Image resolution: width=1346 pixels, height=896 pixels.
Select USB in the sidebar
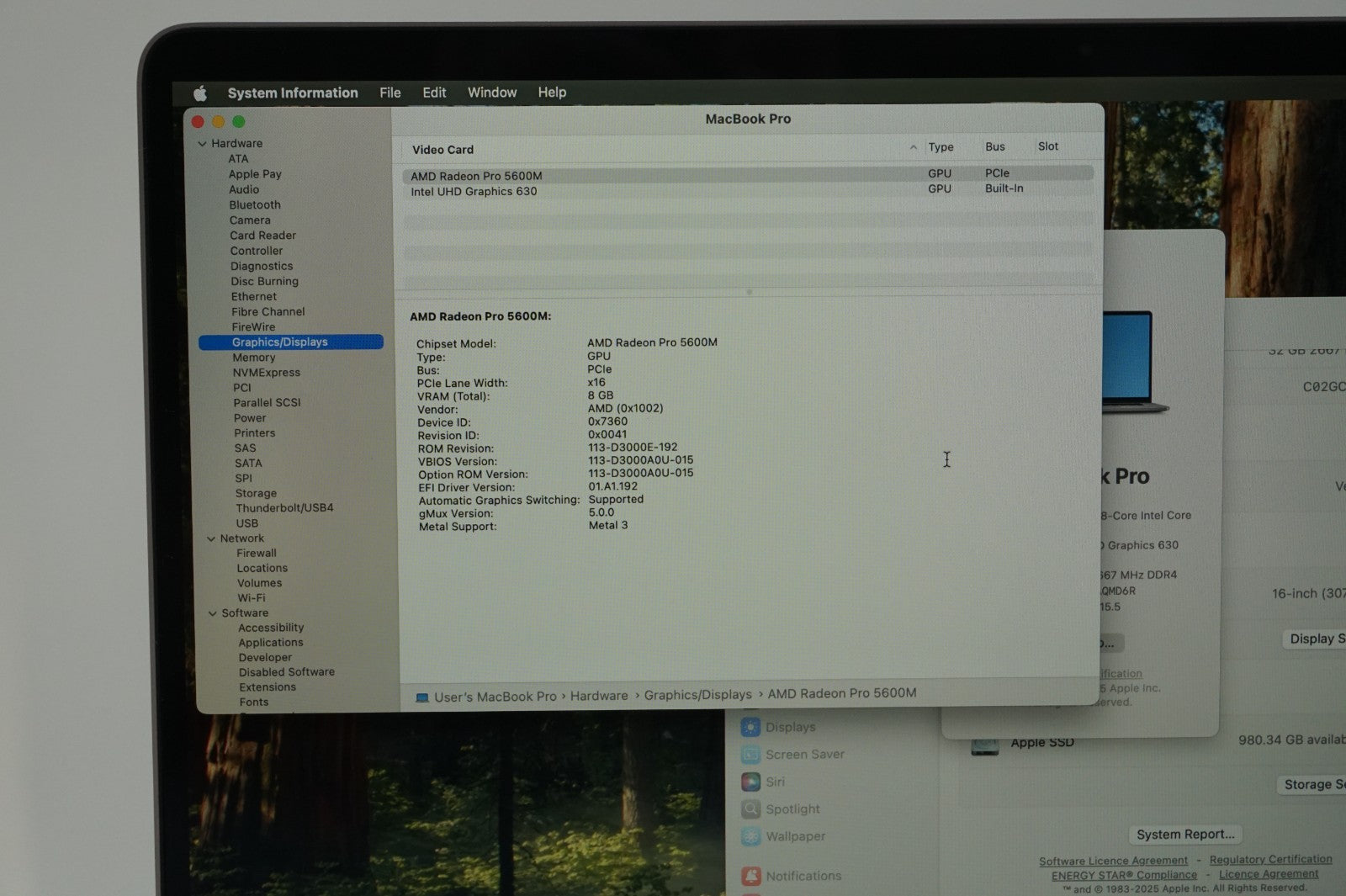[x=247, y=523]
